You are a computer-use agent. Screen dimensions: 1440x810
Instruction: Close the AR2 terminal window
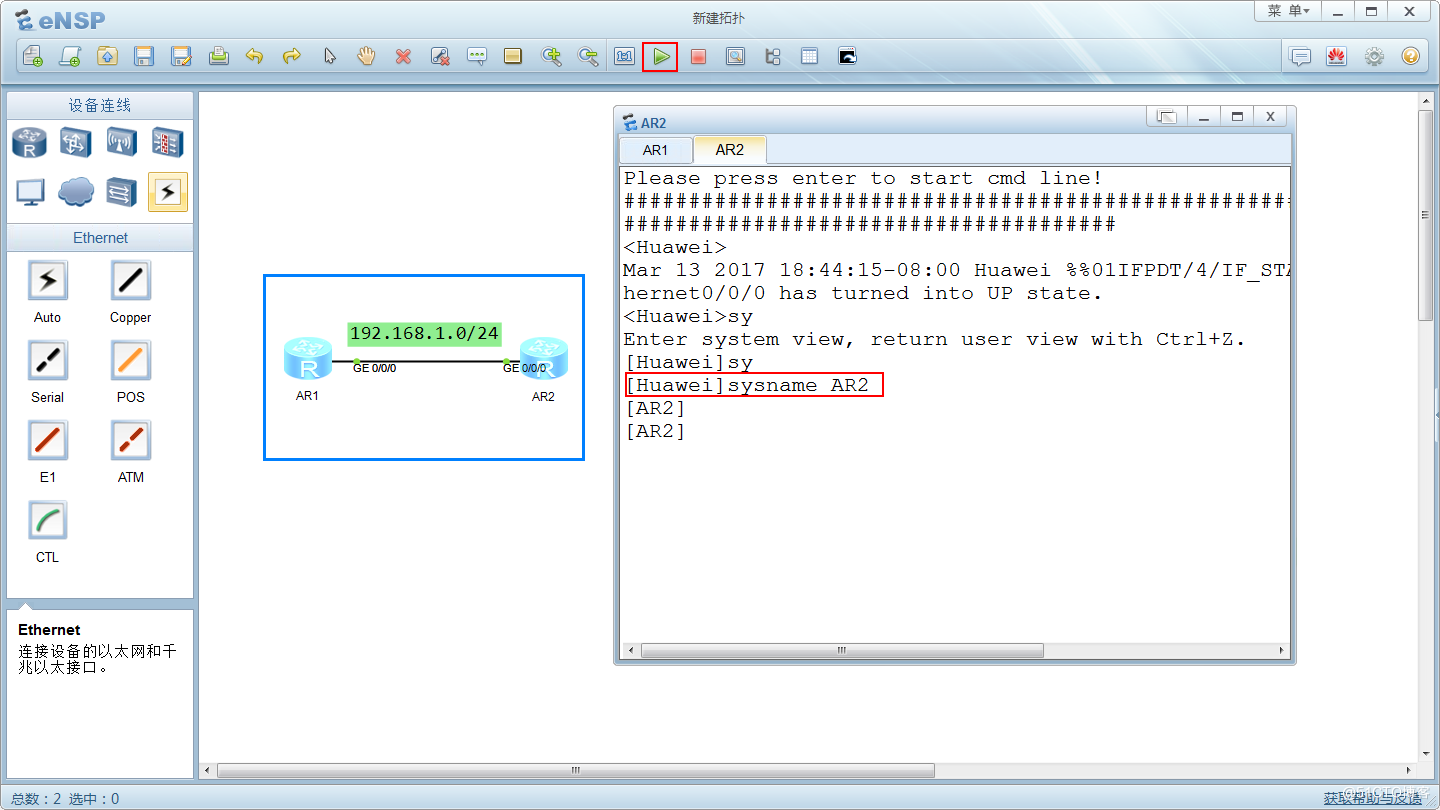point(1270,117)
